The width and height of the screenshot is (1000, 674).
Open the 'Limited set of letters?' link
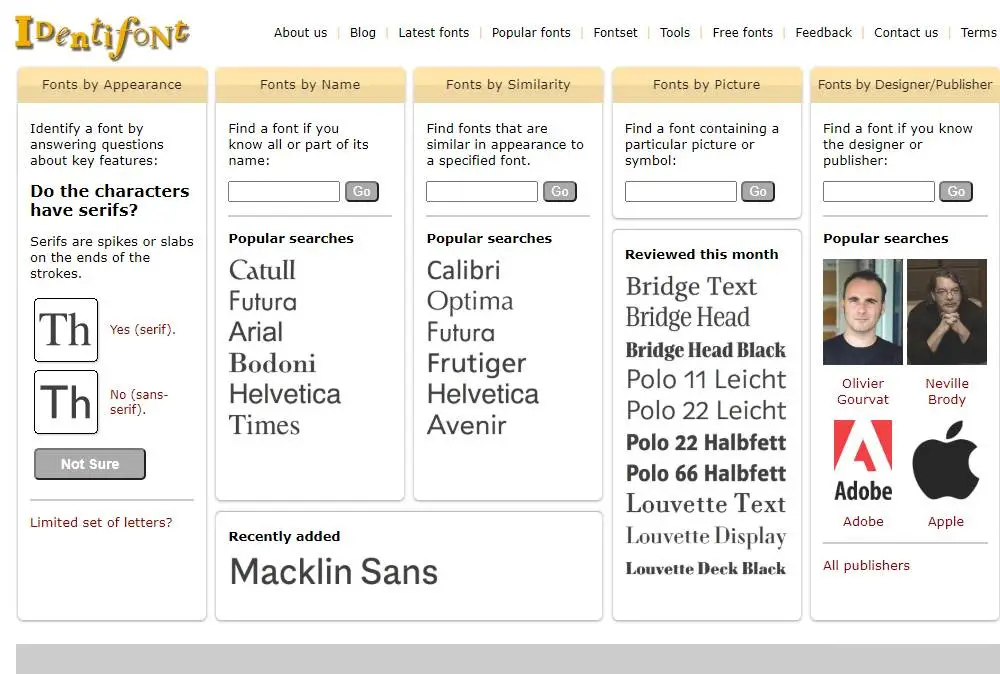click(101, 522)
